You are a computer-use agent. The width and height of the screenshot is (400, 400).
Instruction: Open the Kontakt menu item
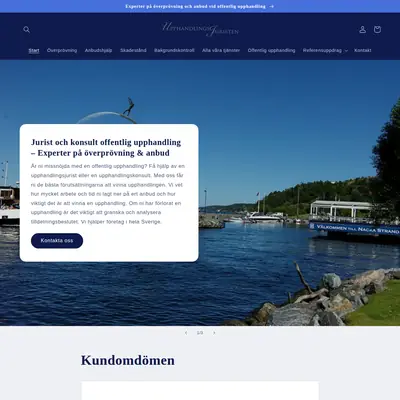(x=363, y=50)
